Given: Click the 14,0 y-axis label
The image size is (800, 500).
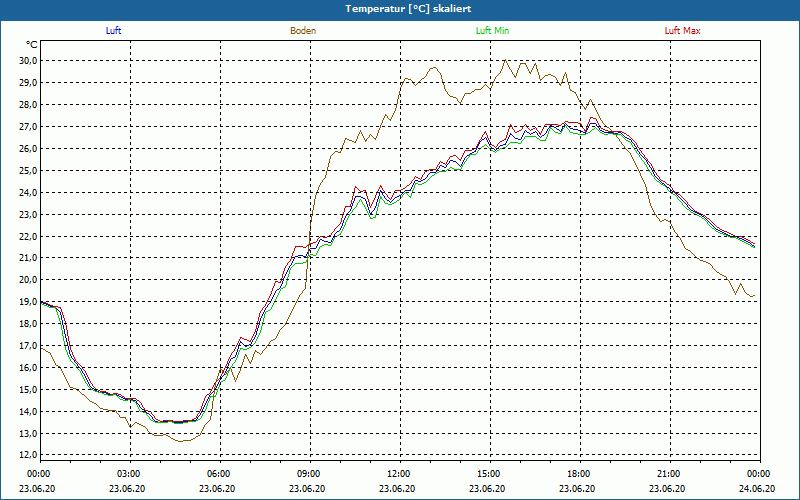Looking at the screenshot, I should 29,411.
